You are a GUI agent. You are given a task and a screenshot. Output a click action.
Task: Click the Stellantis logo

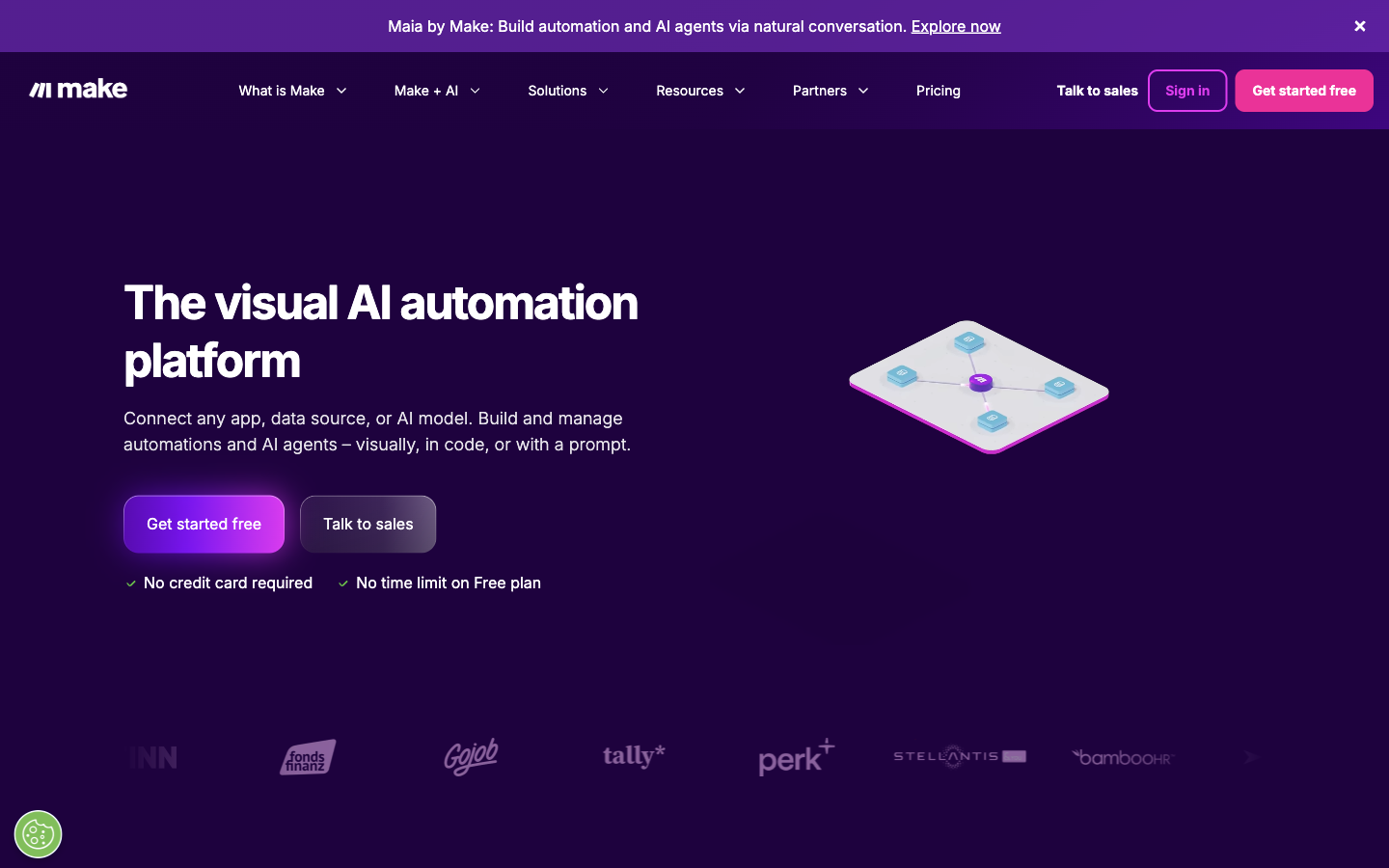click(x=960, y=756)
